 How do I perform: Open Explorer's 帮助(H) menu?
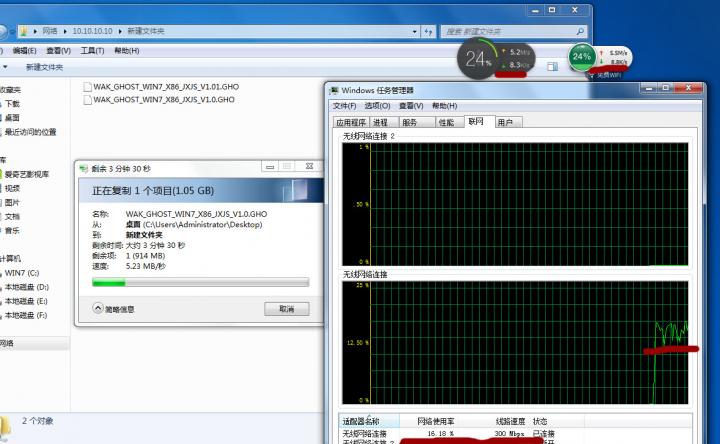[x=127, y=51]
